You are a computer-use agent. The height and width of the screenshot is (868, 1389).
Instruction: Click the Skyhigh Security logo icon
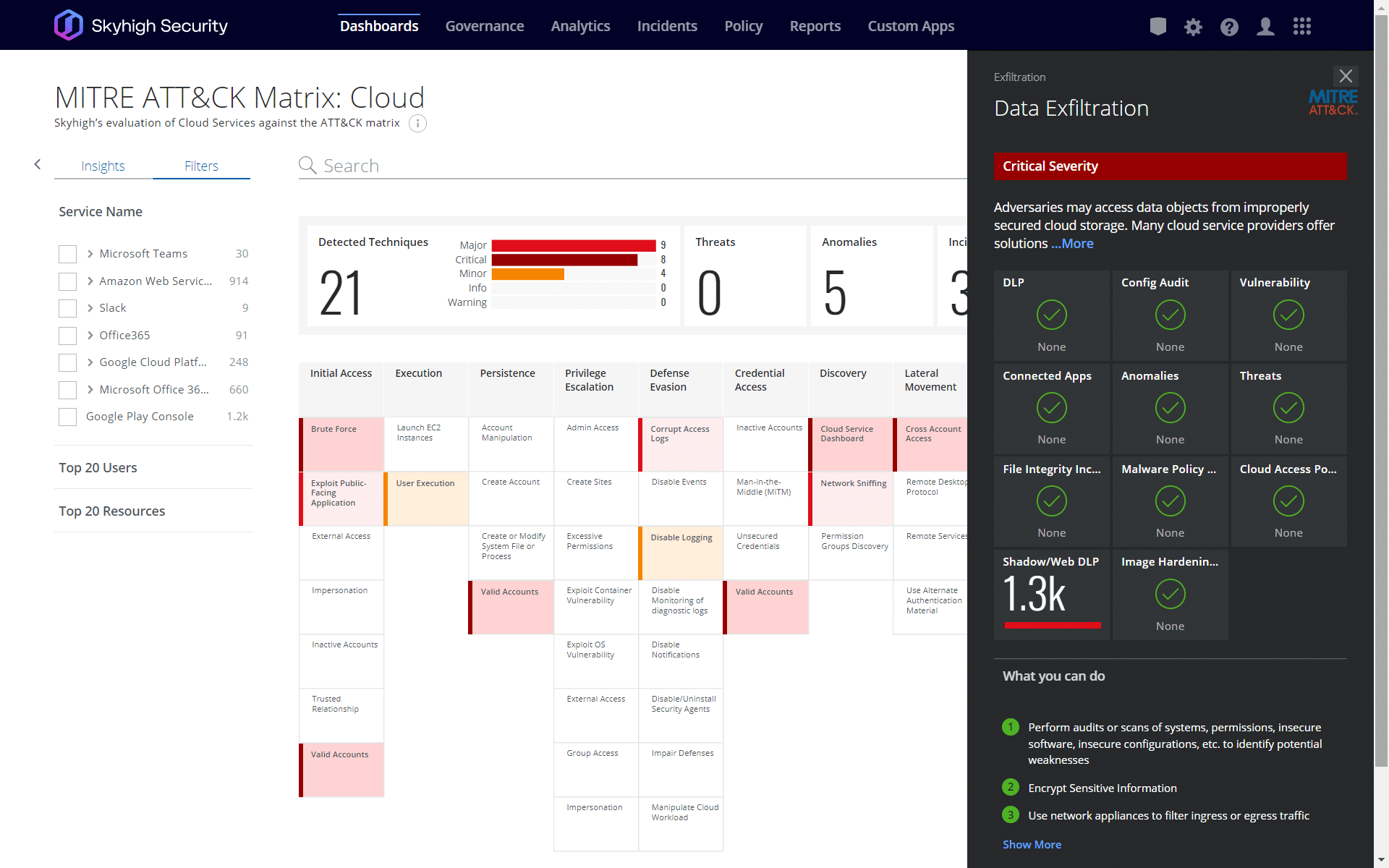[69, 25]
